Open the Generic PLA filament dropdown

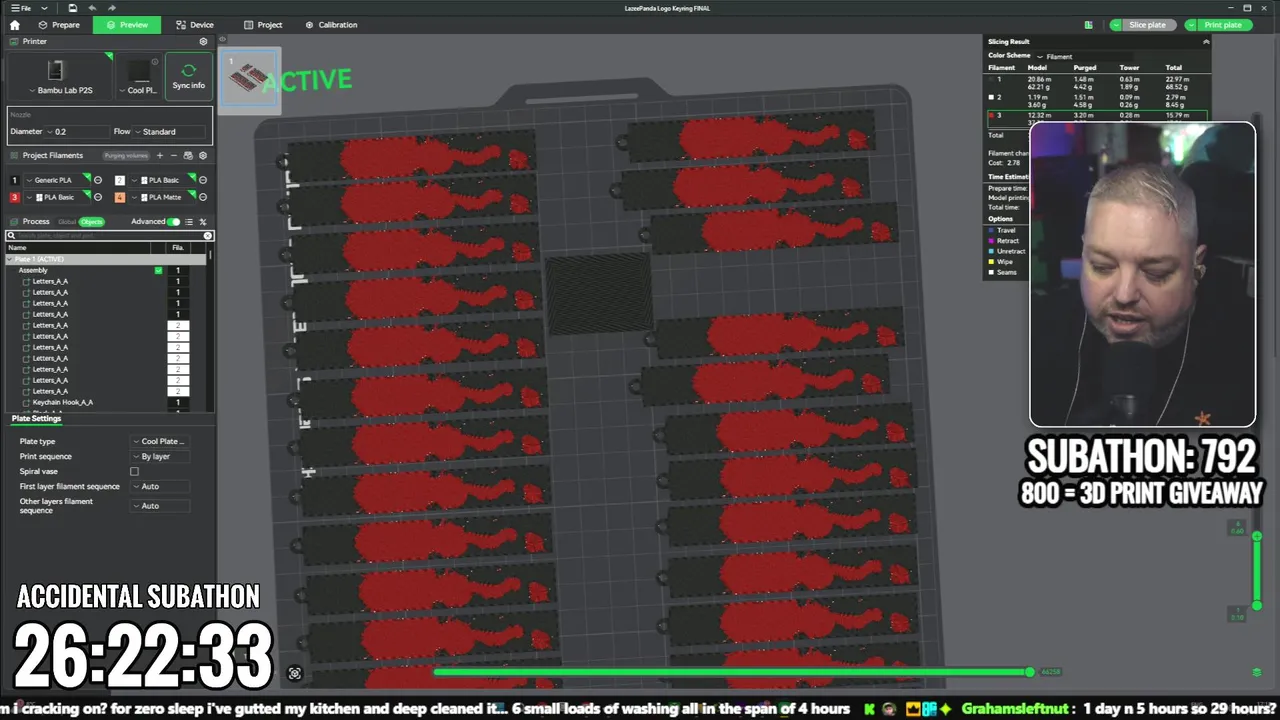[x=56, y=180]
